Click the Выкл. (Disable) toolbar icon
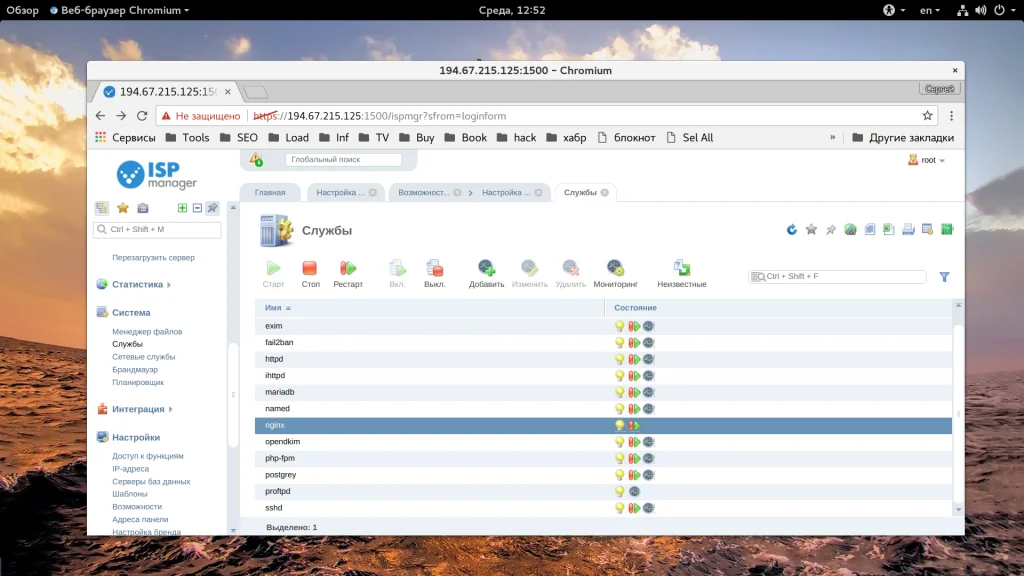Screen dimensions: 1024x576 434,268
